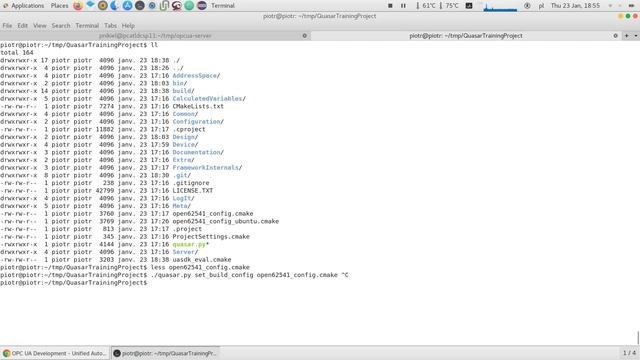The height and width of the screenshot is (360, 640).
Task: Open the clock showing Thu 23 Jan 18:55
Action: (x=575, y=6)
